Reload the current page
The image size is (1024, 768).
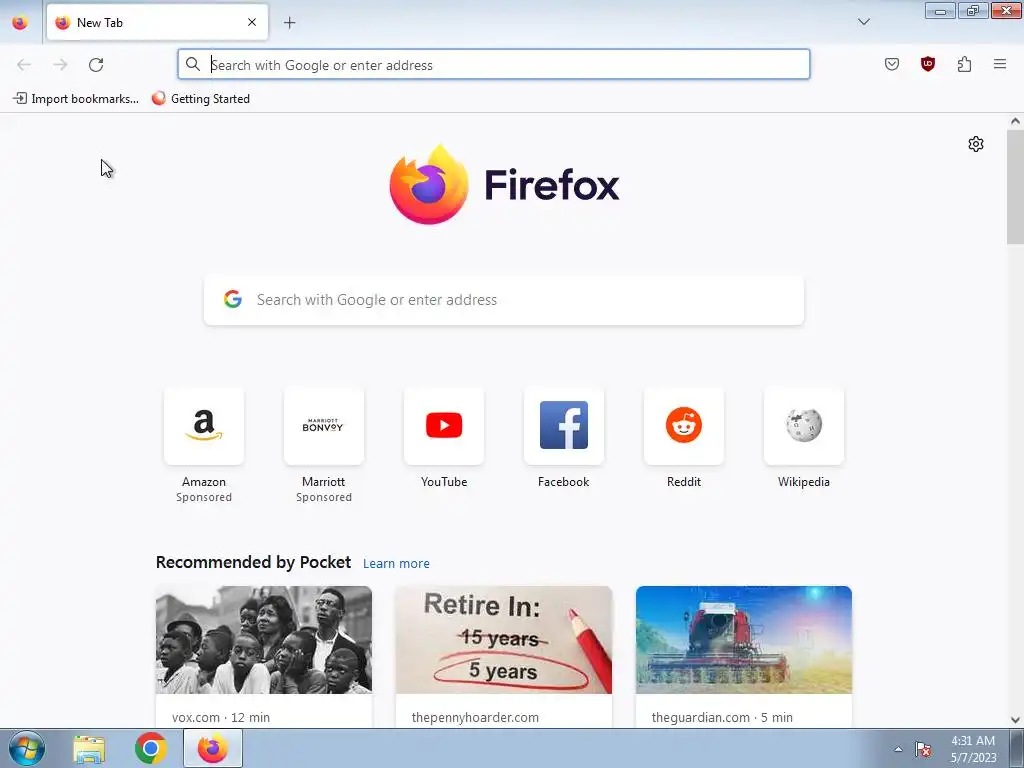tap(96, 65)
